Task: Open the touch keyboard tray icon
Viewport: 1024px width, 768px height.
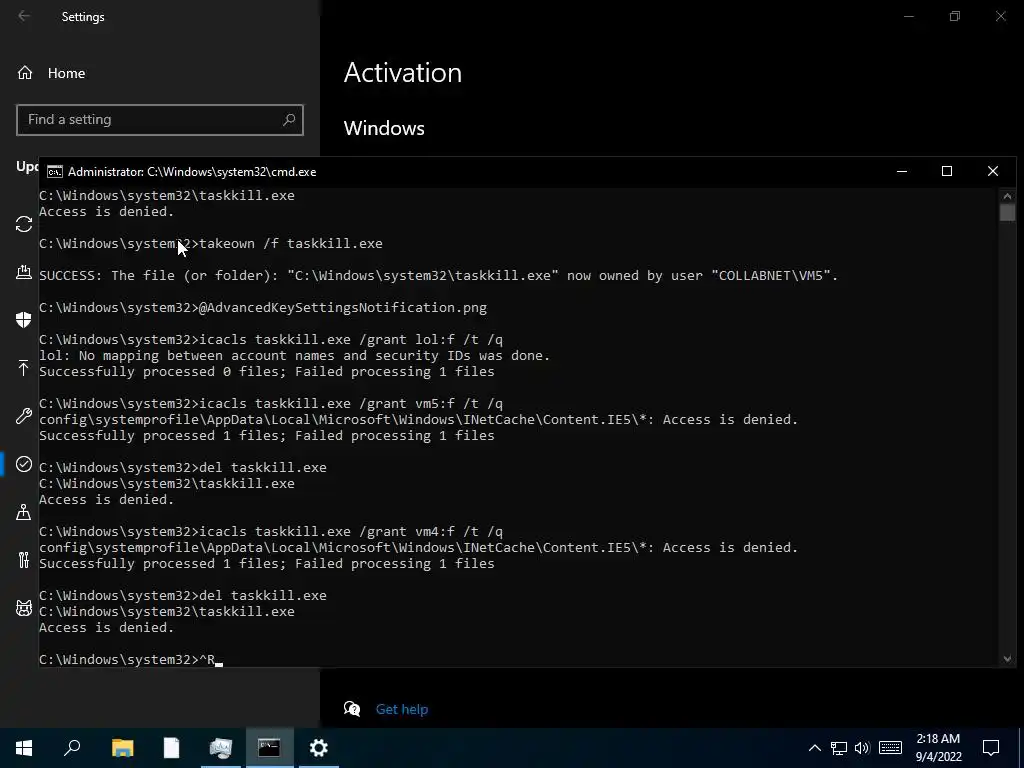Action: [x=890, y=748]
